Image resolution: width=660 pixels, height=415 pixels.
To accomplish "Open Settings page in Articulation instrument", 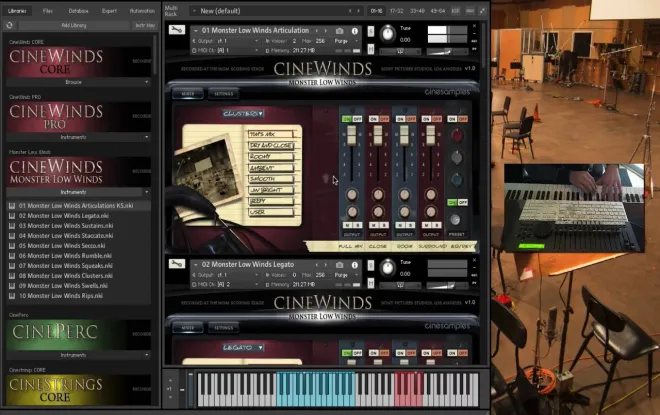I will tap(224, 94).
